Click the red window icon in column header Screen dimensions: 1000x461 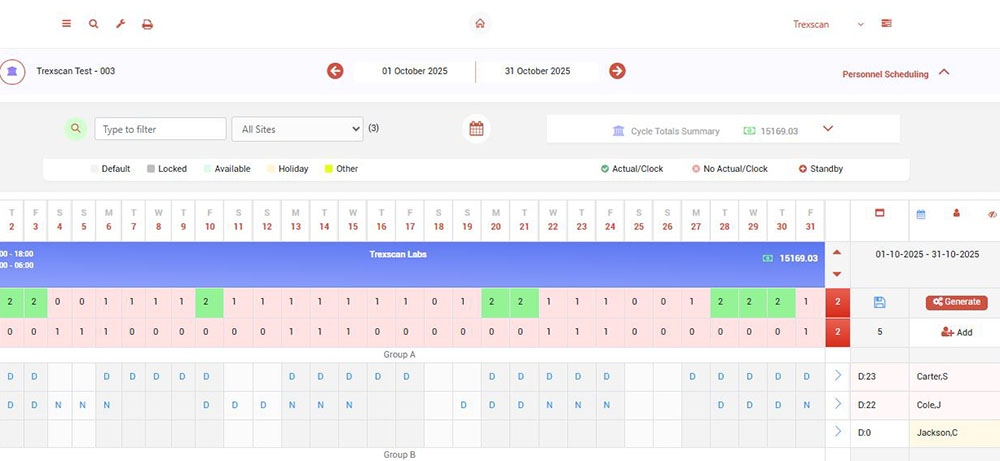(879, 214)
